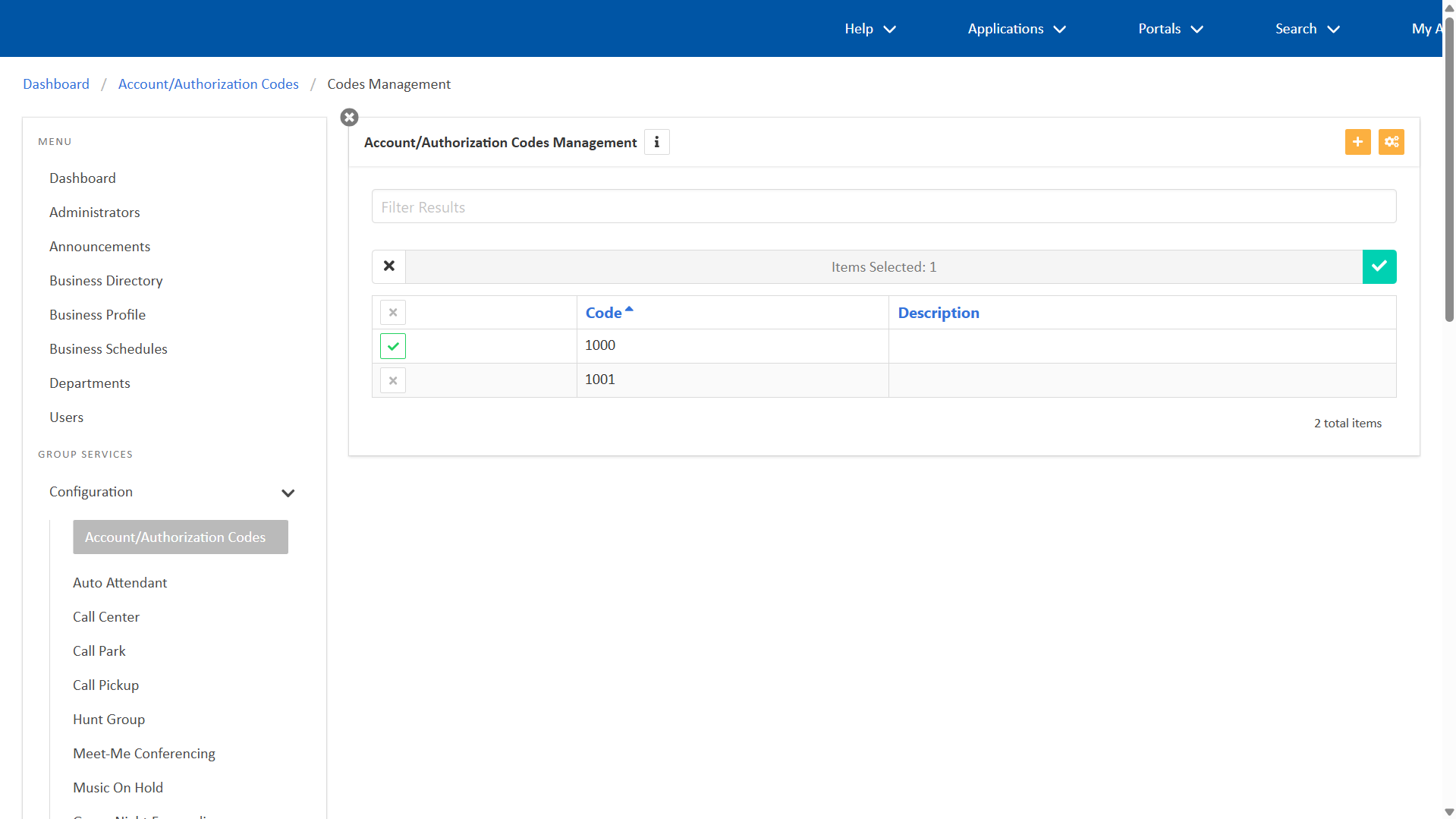Clear selection with the X icon
1456x819 pixels.
(x=389, y=266)
